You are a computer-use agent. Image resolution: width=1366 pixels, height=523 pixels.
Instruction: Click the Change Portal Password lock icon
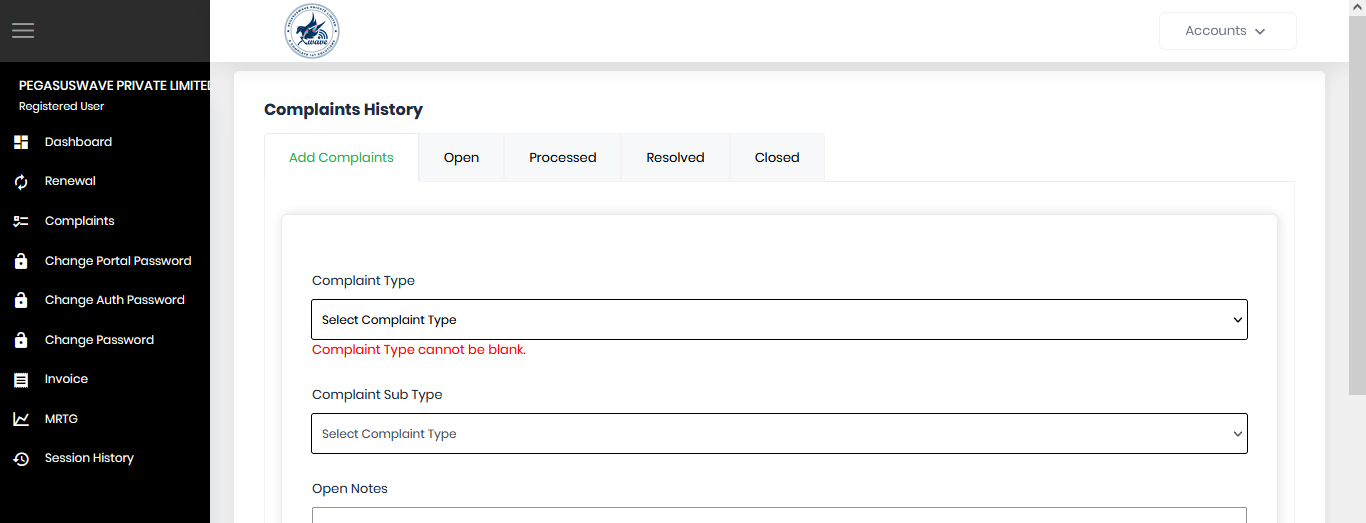[x=21, y=261]
